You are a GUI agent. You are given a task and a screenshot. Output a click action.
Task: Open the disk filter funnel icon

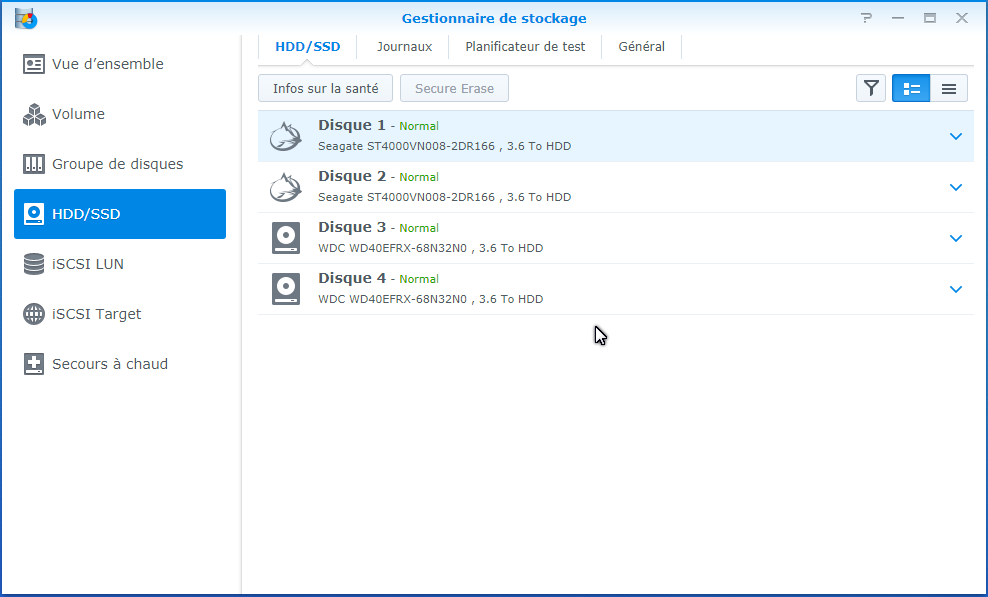click(x=871, y=88)
